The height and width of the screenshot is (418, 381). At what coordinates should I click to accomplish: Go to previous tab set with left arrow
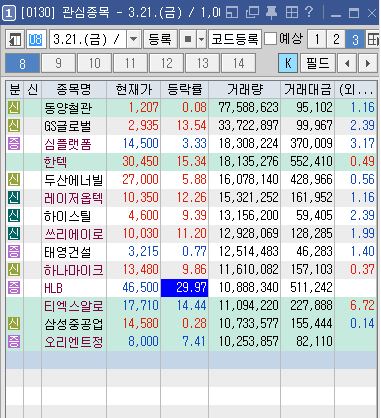(x=347, y=63)
